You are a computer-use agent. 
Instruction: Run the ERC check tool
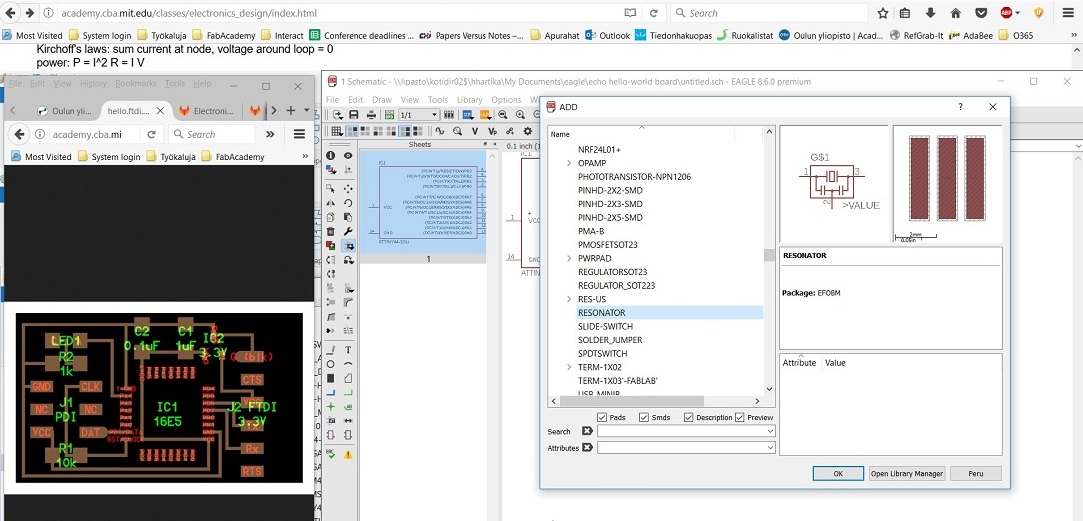click(331, 454)
